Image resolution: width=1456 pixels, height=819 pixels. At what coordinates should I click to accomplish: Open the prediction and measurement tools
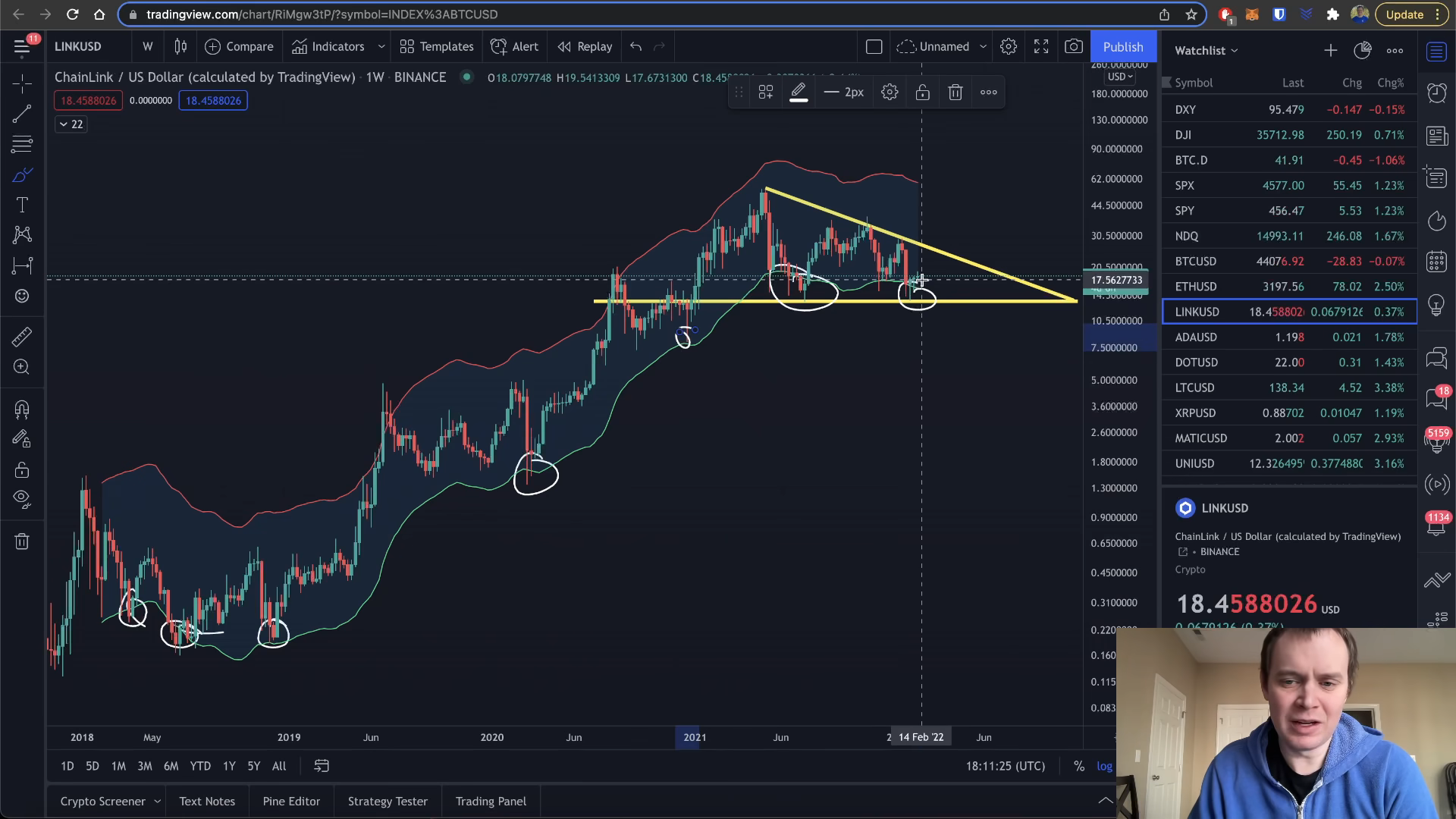[22, 265]
